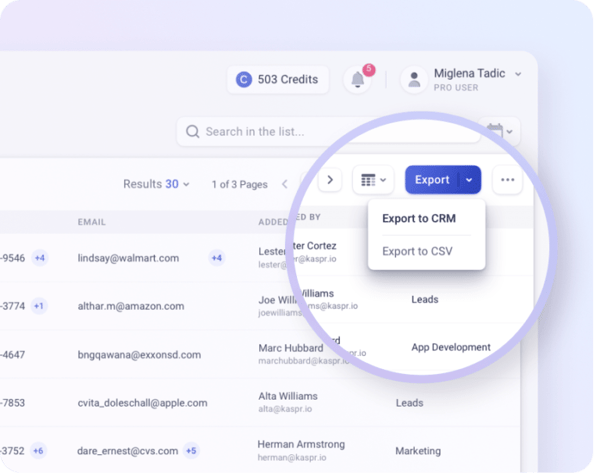
Task: Click the PRO USER label
Action: (x=456, y=88)
